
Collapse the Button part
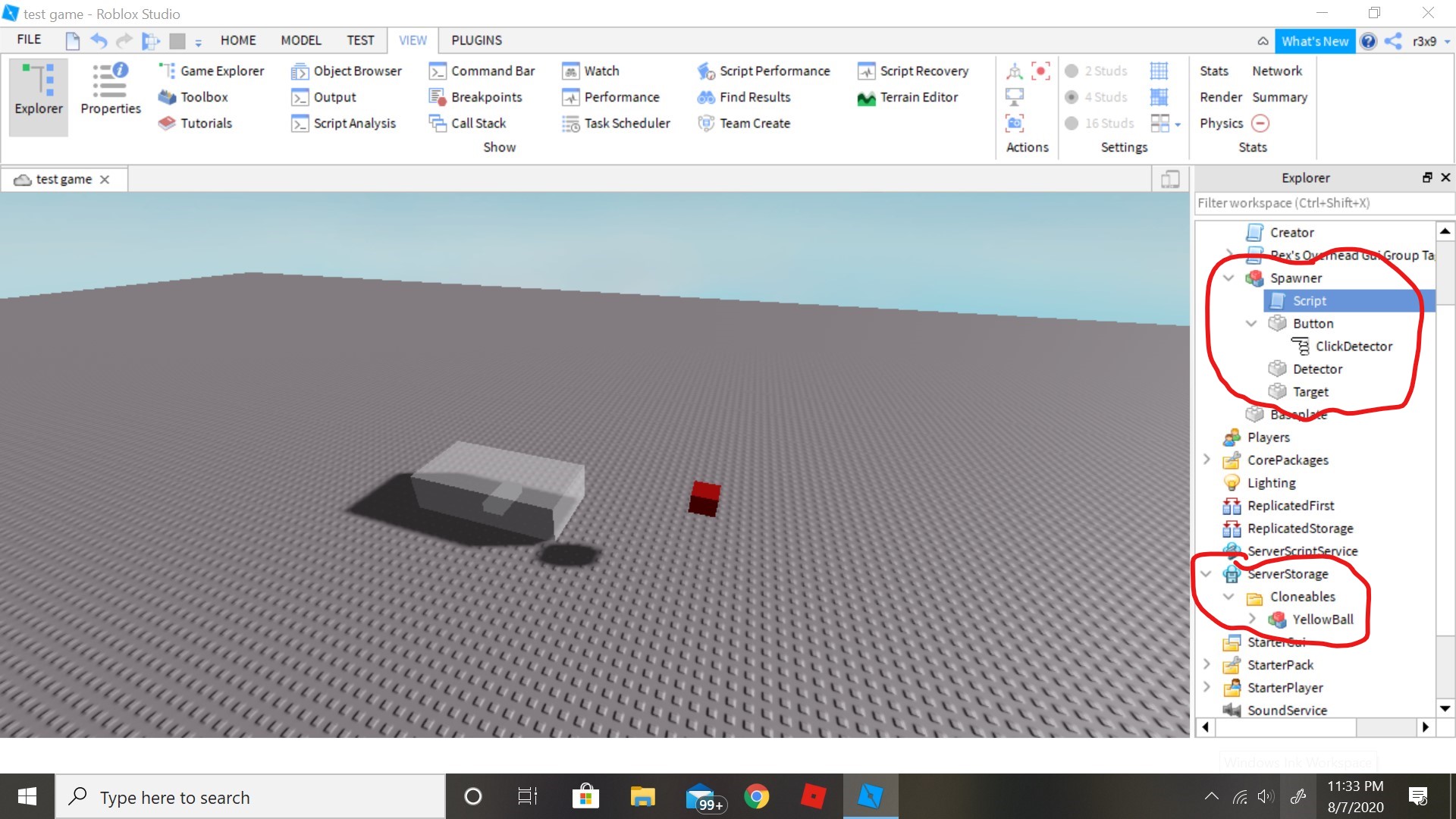pyautogui.click(x=1251, y=324)
